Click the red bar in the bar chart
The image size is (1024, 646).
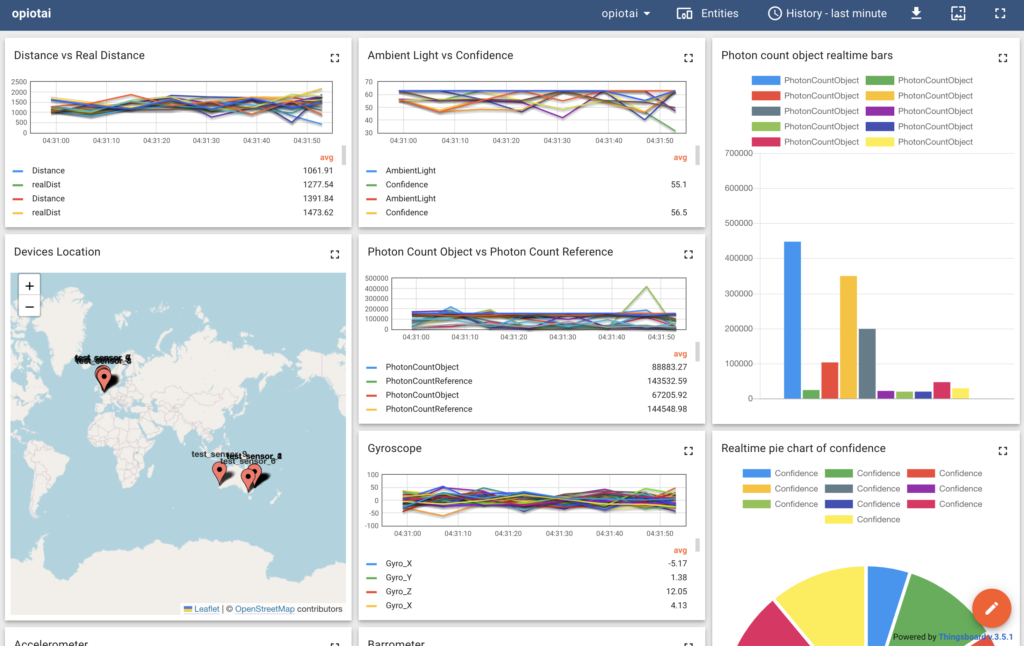829,380
